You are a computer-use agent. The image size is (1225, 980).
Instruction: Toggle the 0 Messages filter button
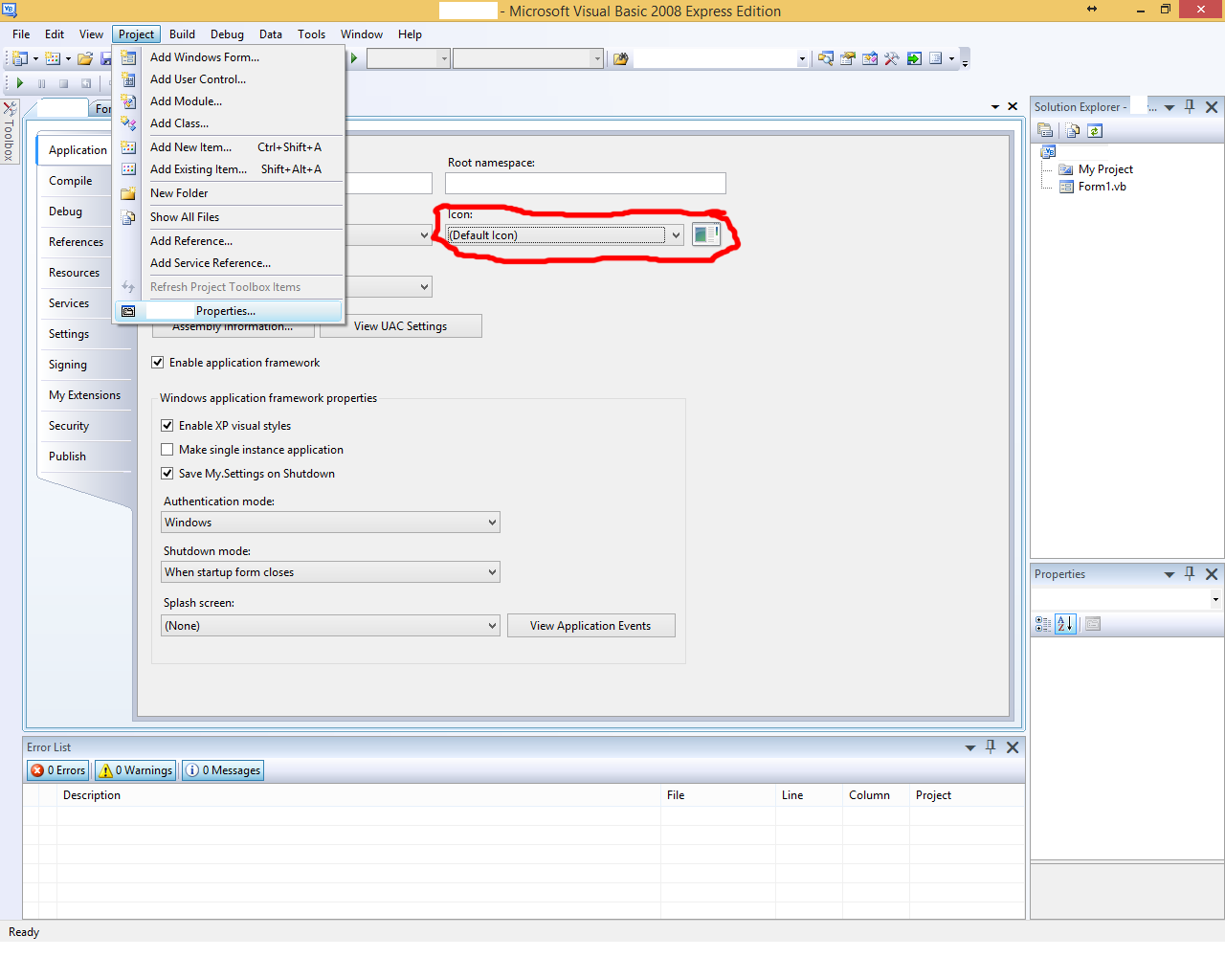(222, 770)
